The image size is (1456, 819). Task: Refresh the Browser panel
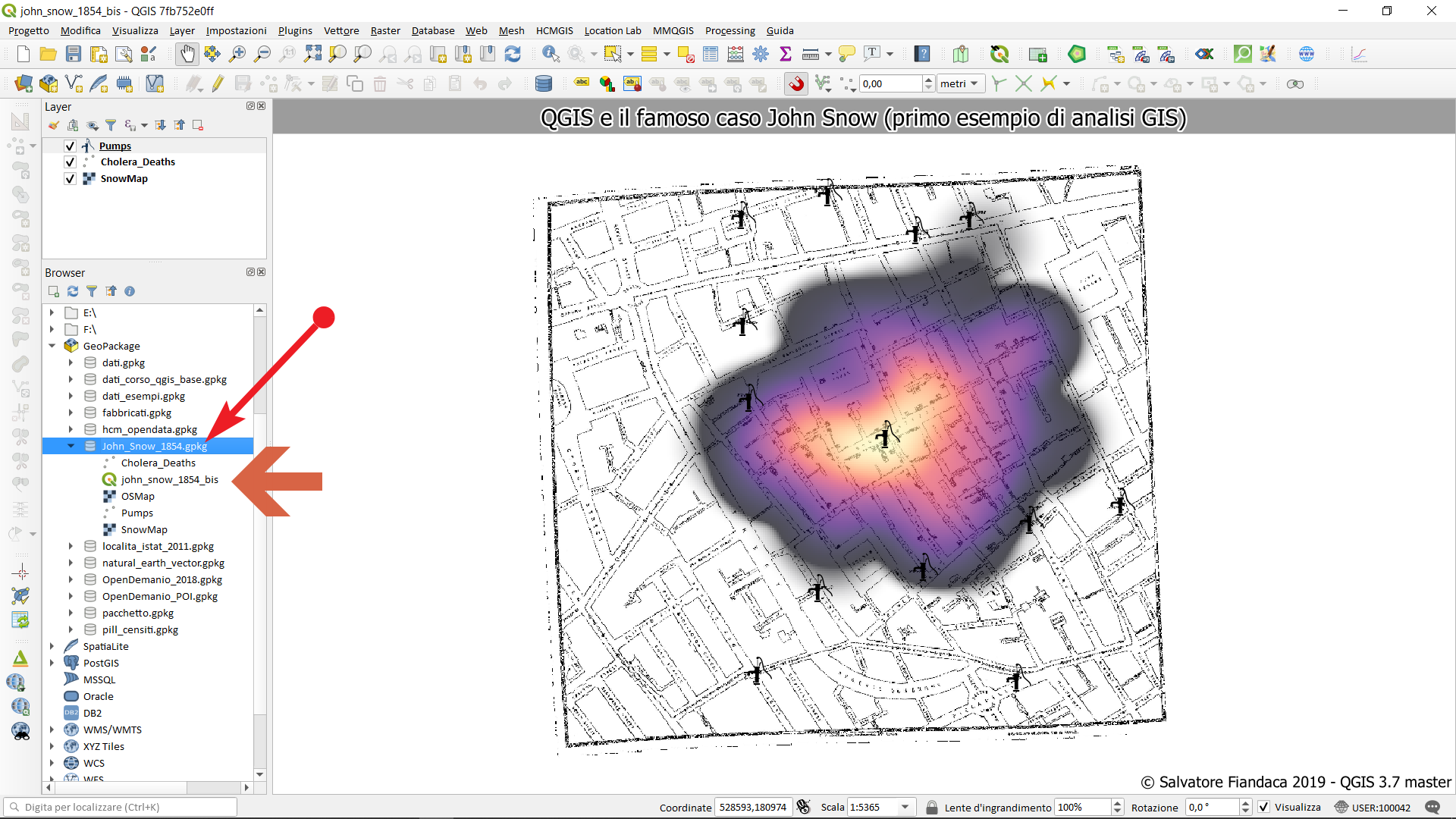[73, 291]
